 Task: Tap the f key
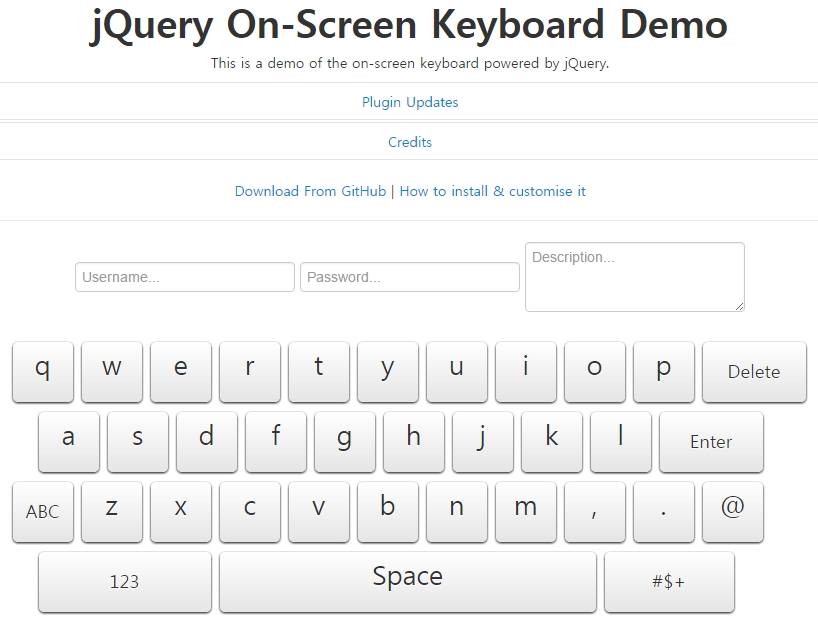coord(276,442)
